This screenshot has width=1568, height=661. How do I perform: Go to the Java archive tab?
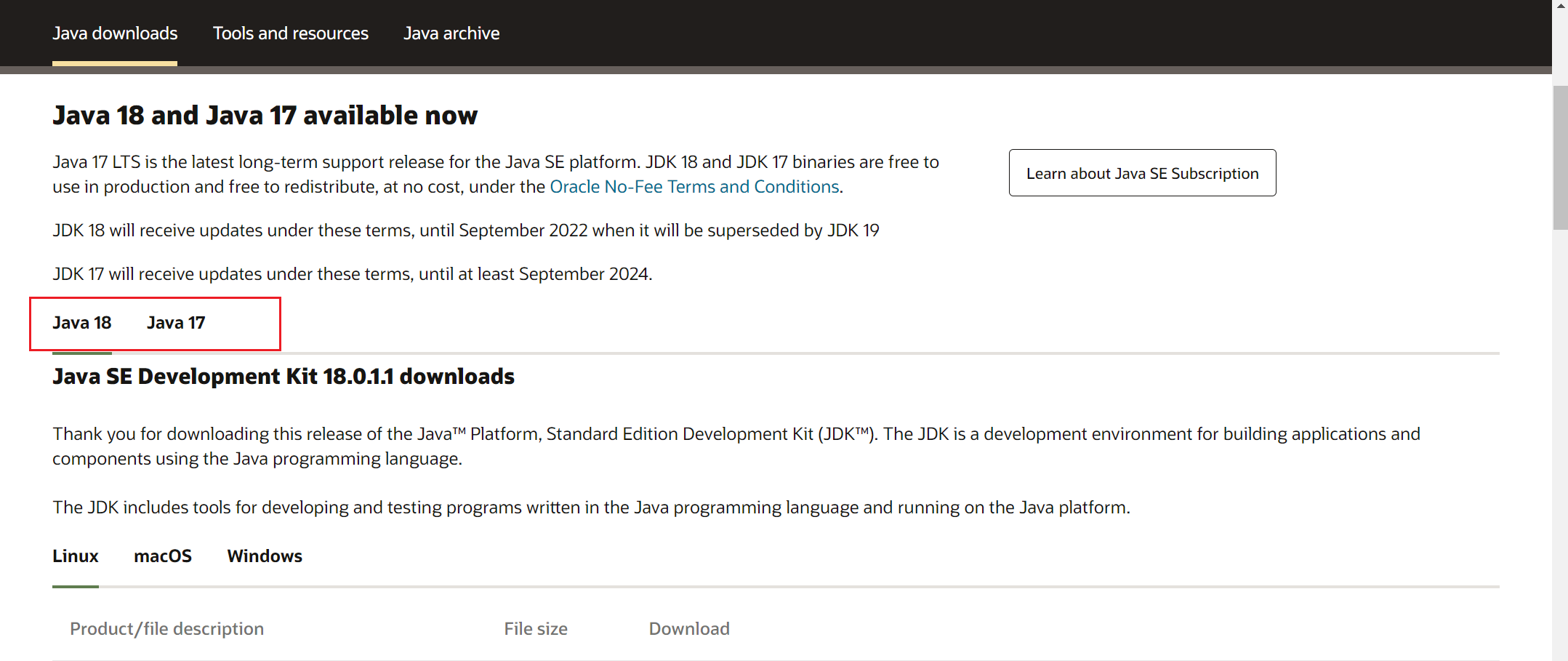pyautogui.click(x=451, y=33)
